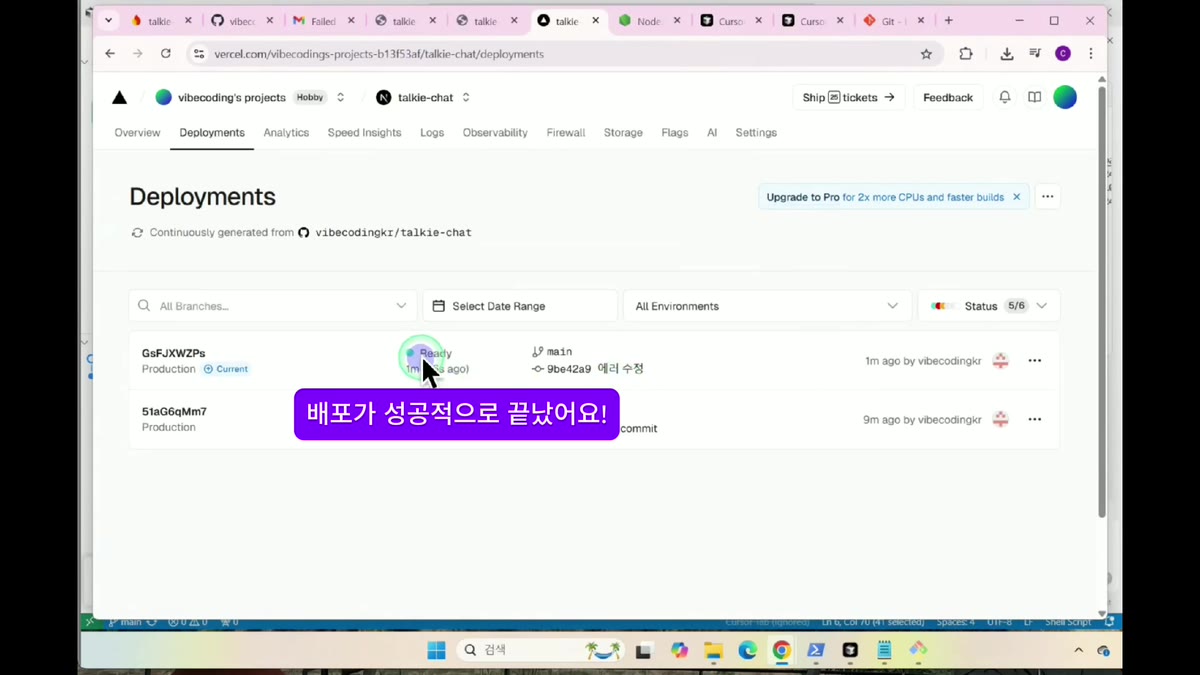
Task: Open the All Branches dropdown
Action: (273, 306)
